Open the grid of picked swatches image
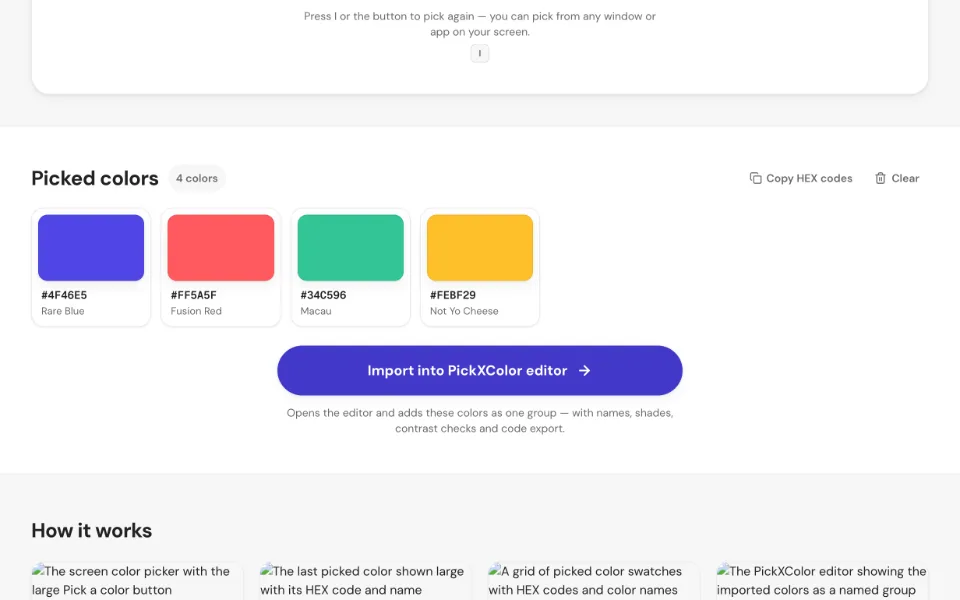 pos(594,581)
